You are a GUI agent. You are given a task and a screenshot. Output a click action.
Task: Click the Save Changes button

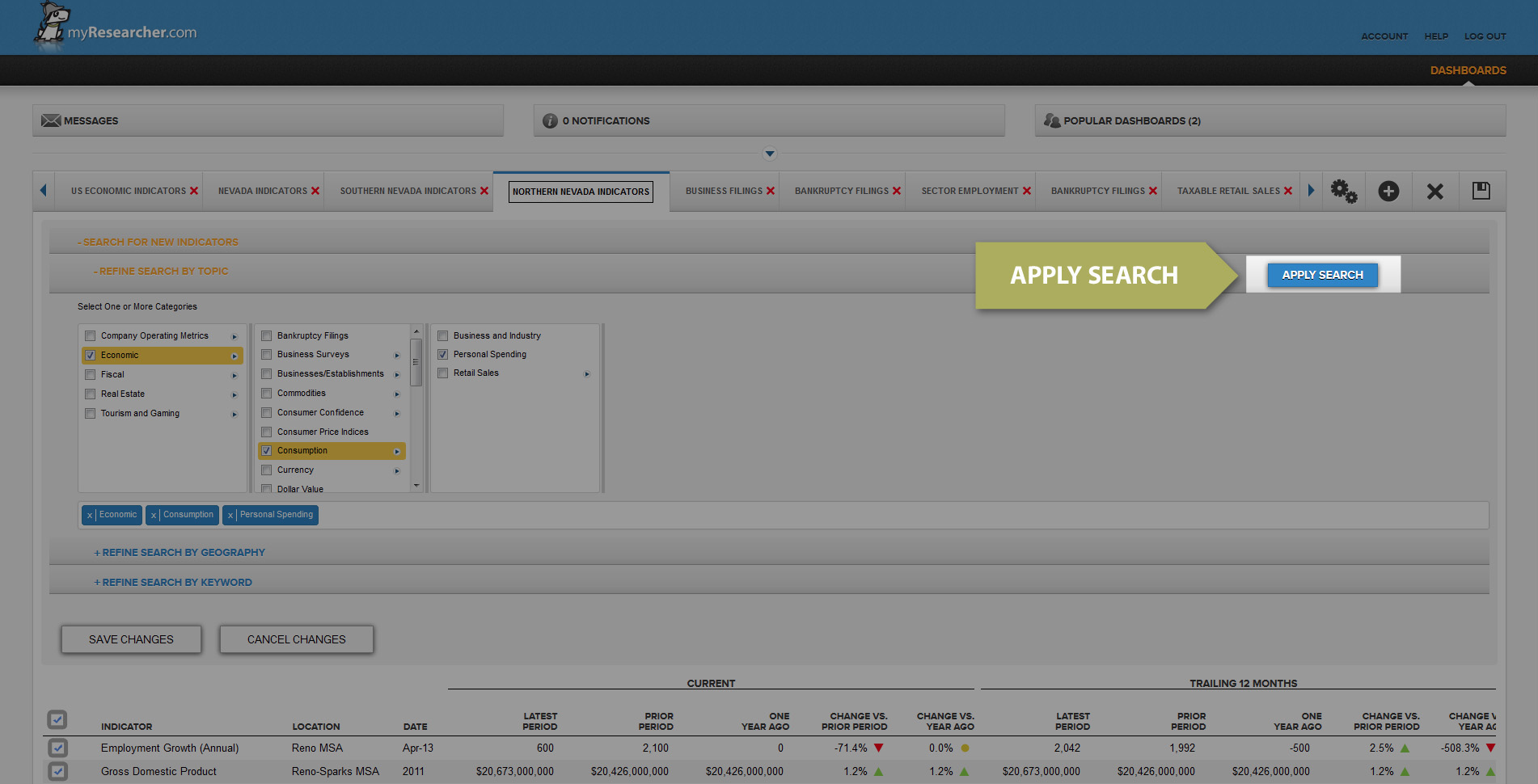pyautogui.click(x=131, y=639)
